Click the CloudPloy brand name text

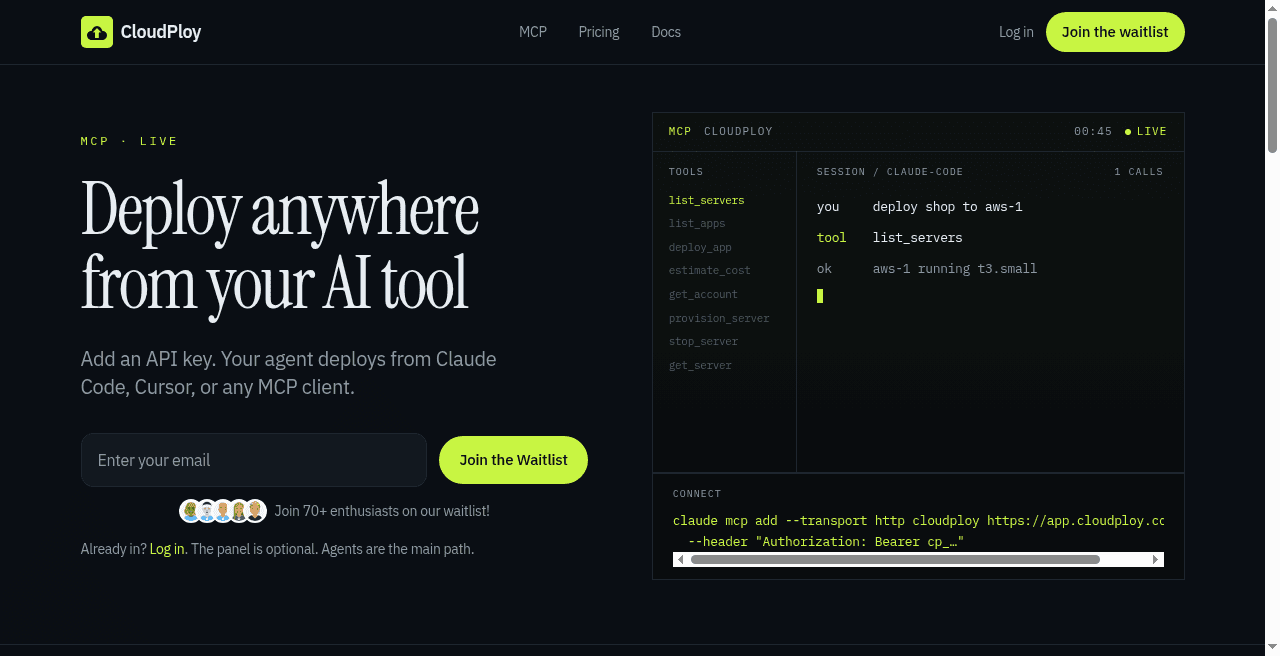(161, 32)
